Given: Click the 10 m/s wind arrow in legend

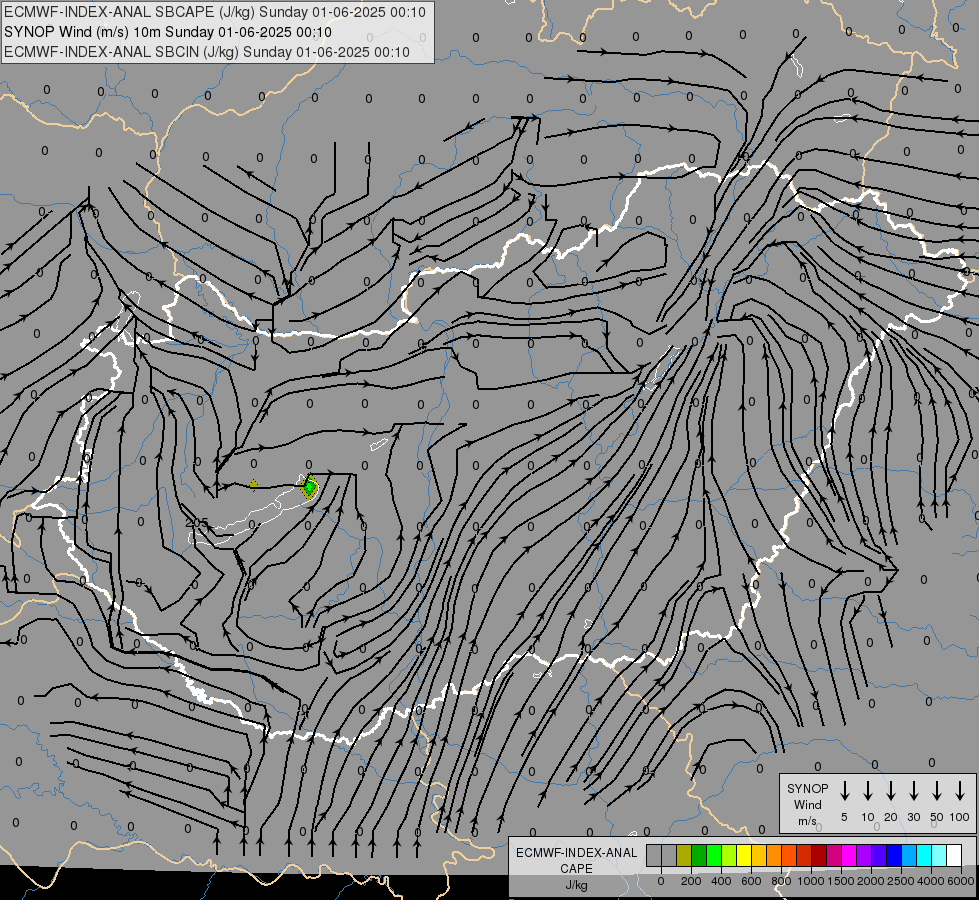Looking at the screenshot, I should [x=867, y=791].
